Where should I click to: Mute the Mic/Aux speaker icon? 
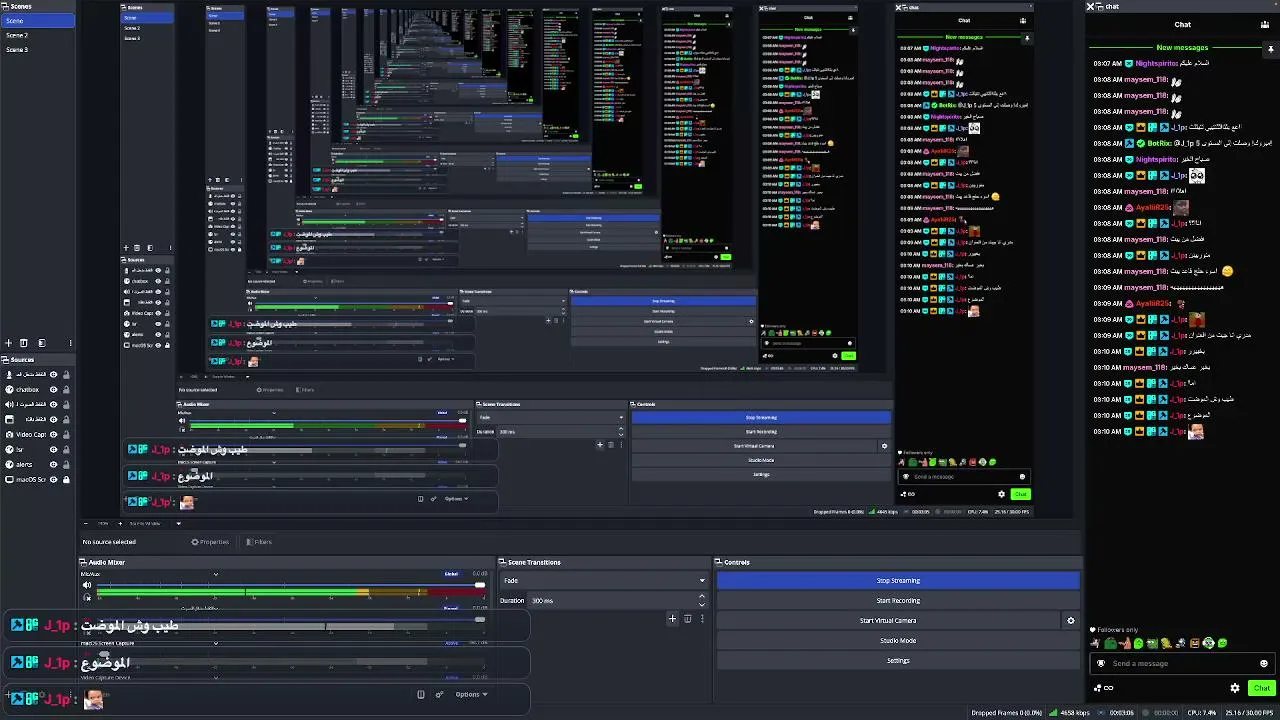pyautogui.click(x=87, y=585)
